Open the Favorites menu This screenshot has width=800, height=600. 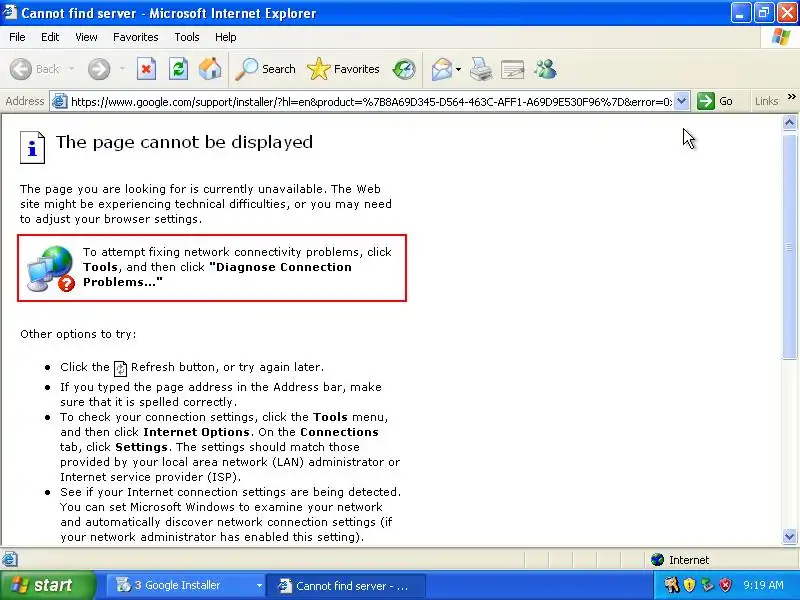136,37
